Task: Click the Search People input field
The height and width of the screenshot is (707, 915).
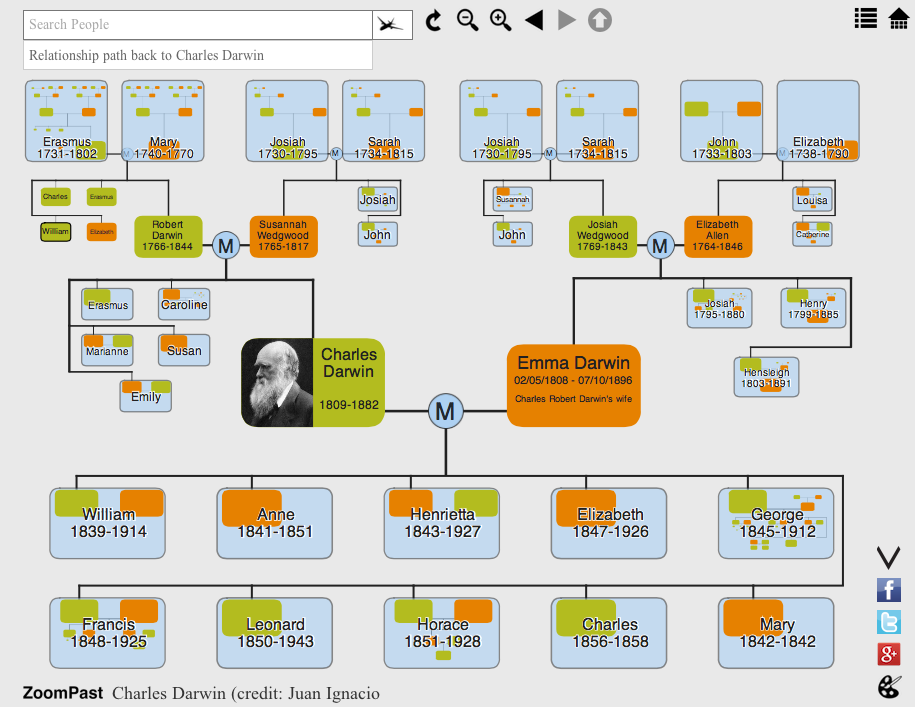Action: click(198, 25)
